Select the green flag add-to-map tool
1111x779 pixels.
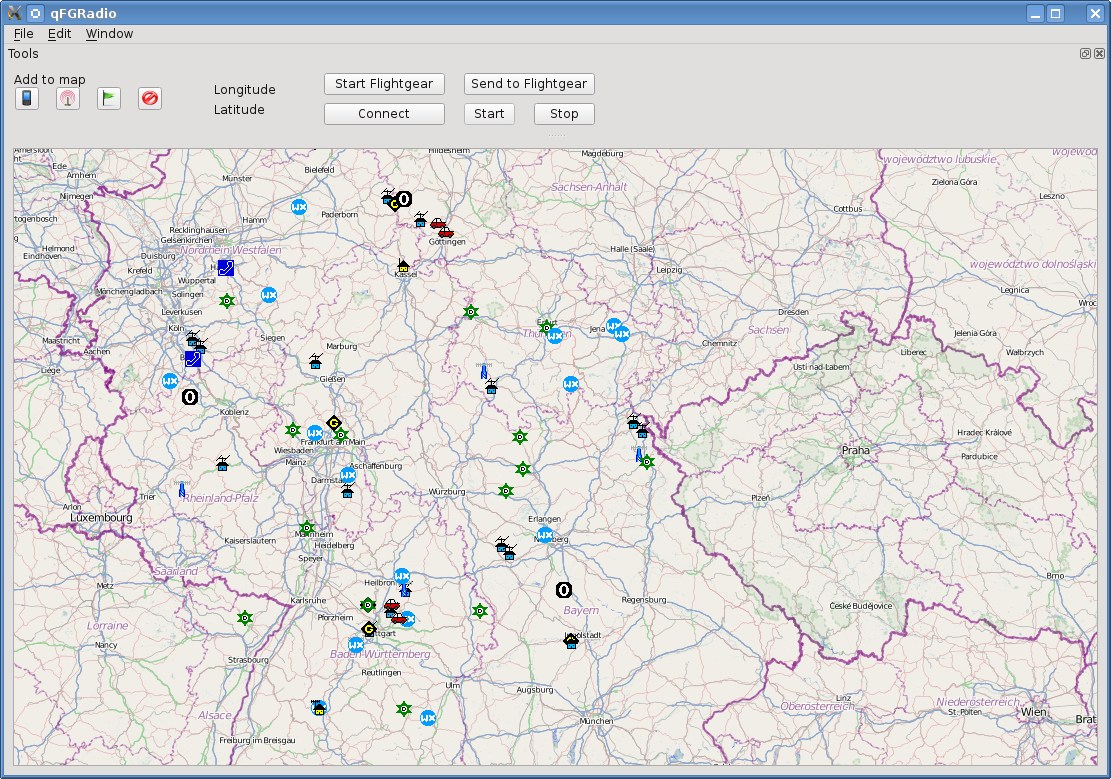pos(109,98)
